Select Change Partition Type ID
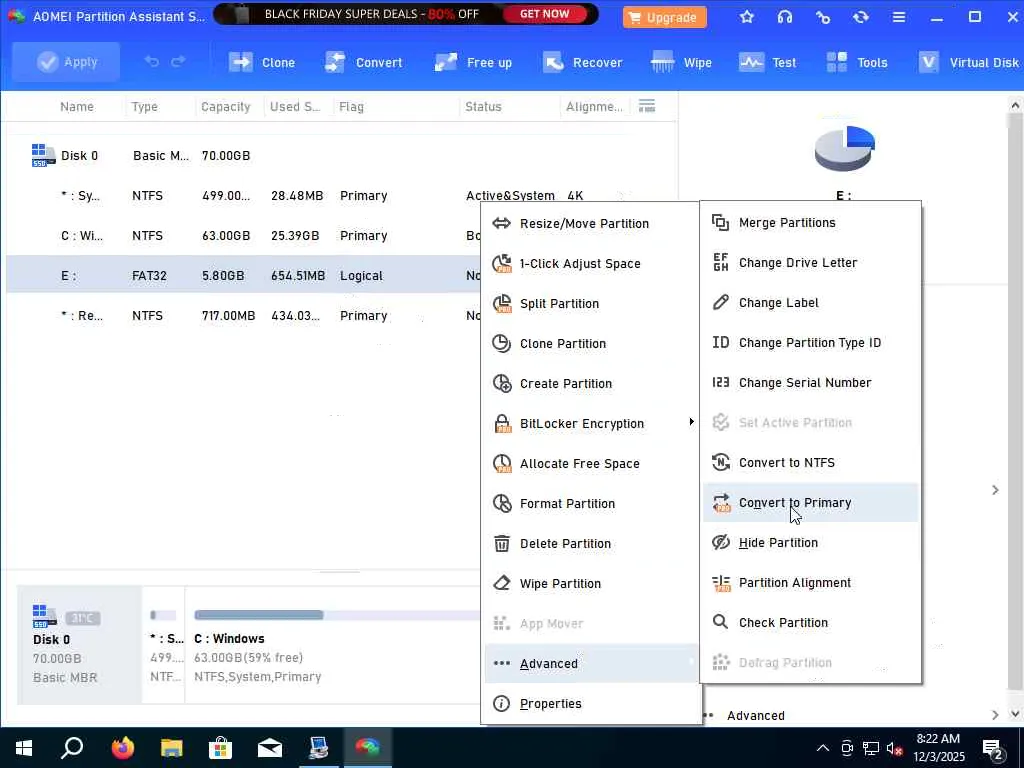This screenshot has width=1024, height=768. [810, 343]
